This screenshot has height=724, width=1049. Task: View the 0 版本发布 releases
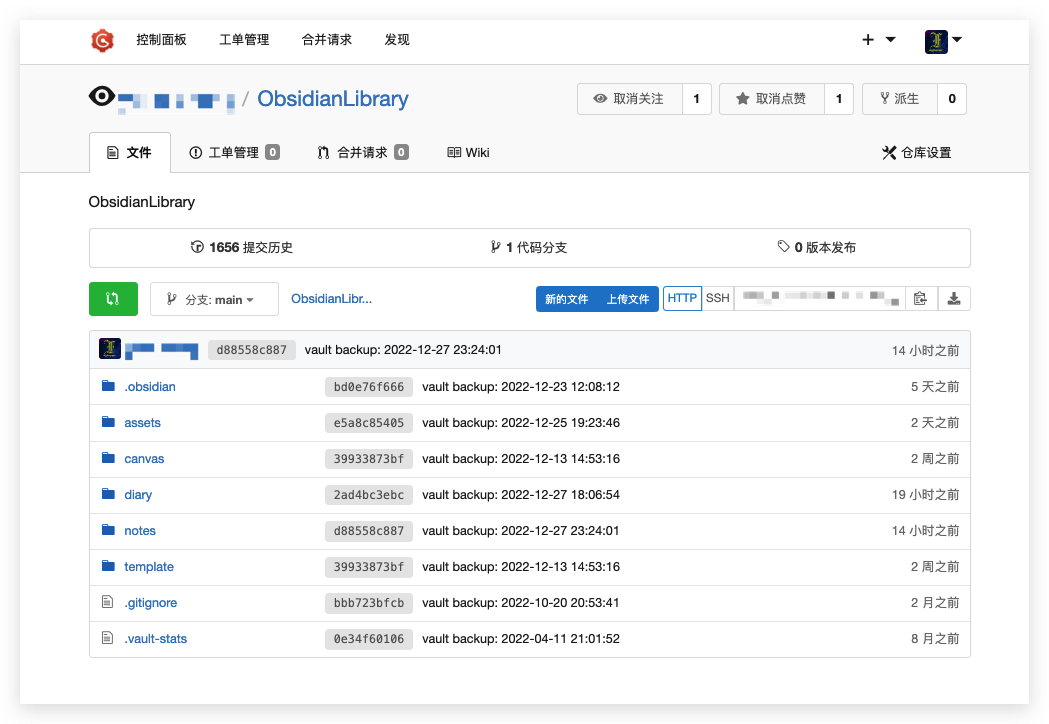(816, 248)
